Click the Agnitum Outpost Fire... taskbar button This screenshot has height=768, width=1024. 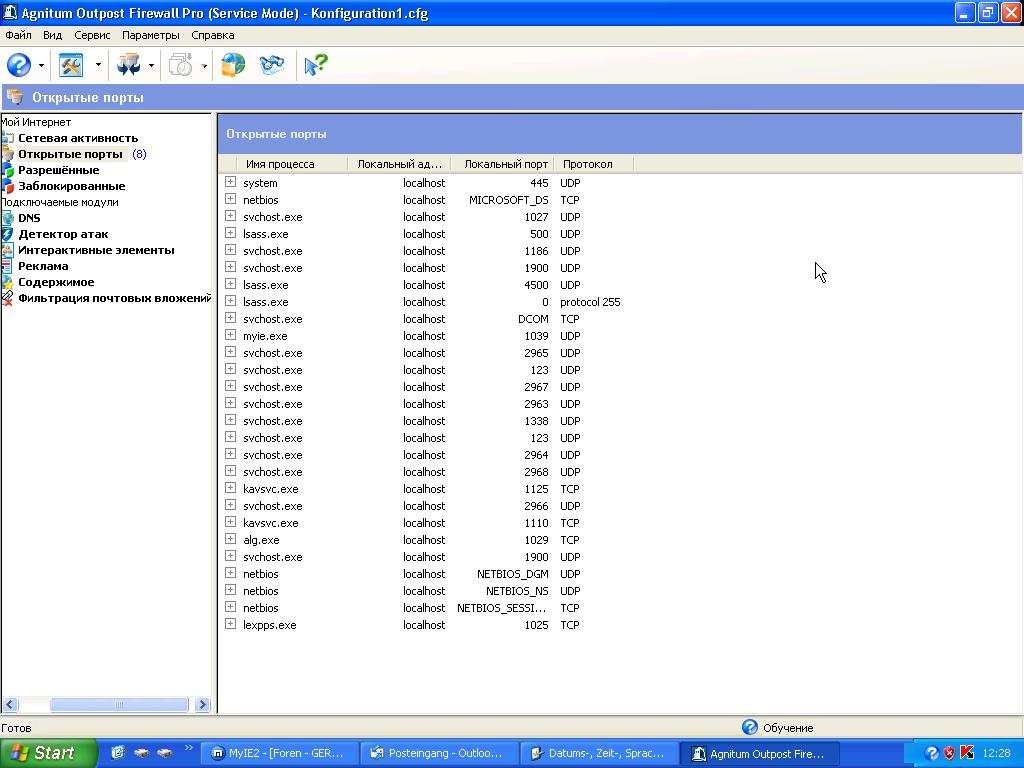point(759,754)
